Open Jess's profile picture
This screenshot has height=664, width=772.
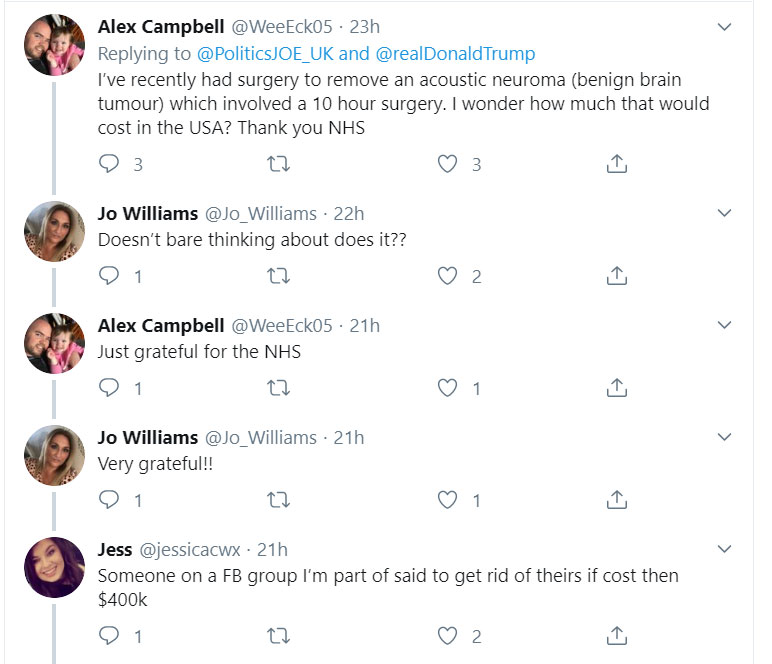click(x=53, y=567)
